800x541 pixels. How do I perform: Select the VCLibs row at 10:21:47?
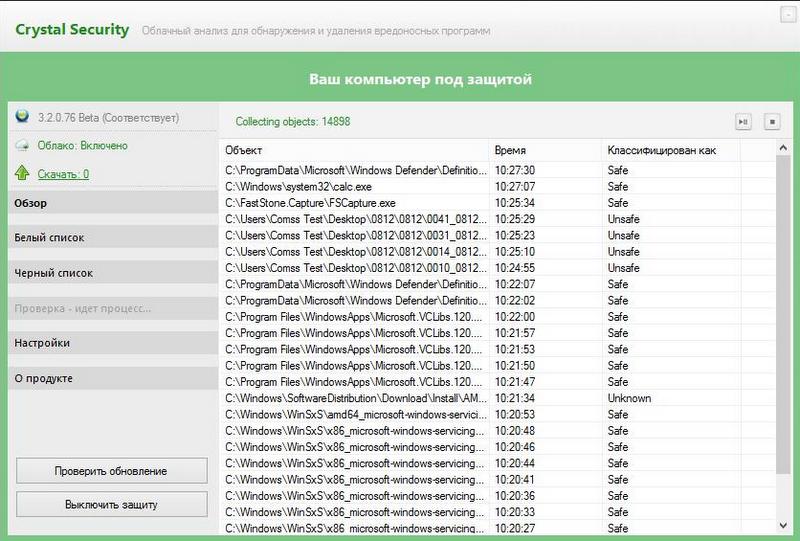(497, 382)
